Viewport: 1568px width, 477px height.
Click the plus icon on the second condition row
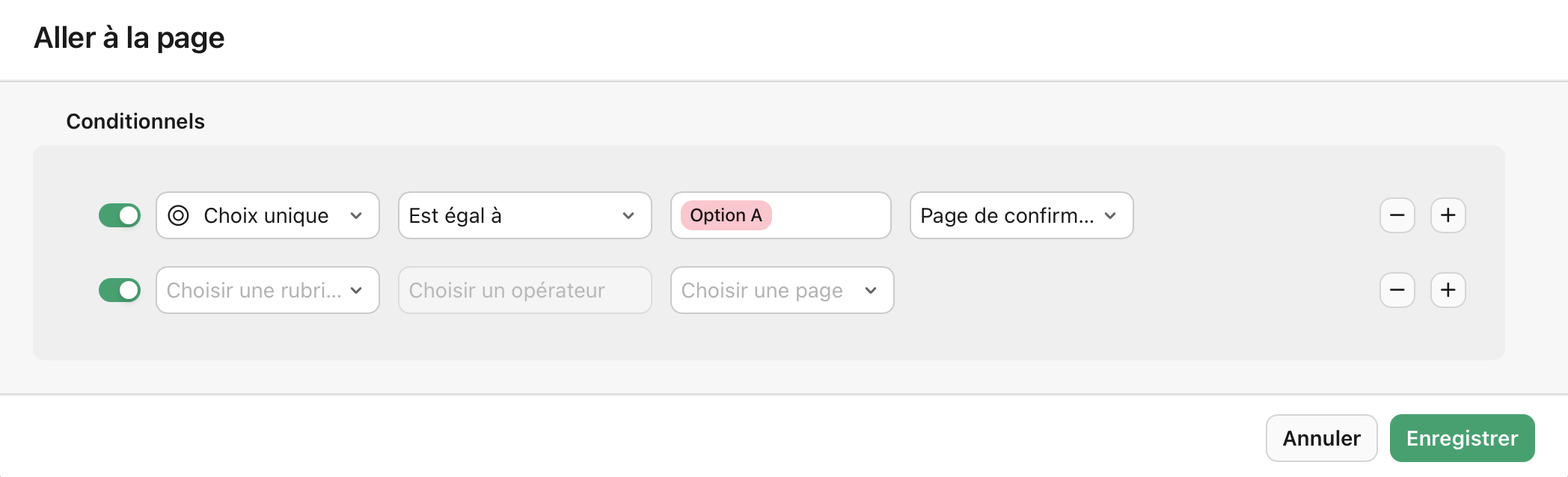(x=1448, y=290)
